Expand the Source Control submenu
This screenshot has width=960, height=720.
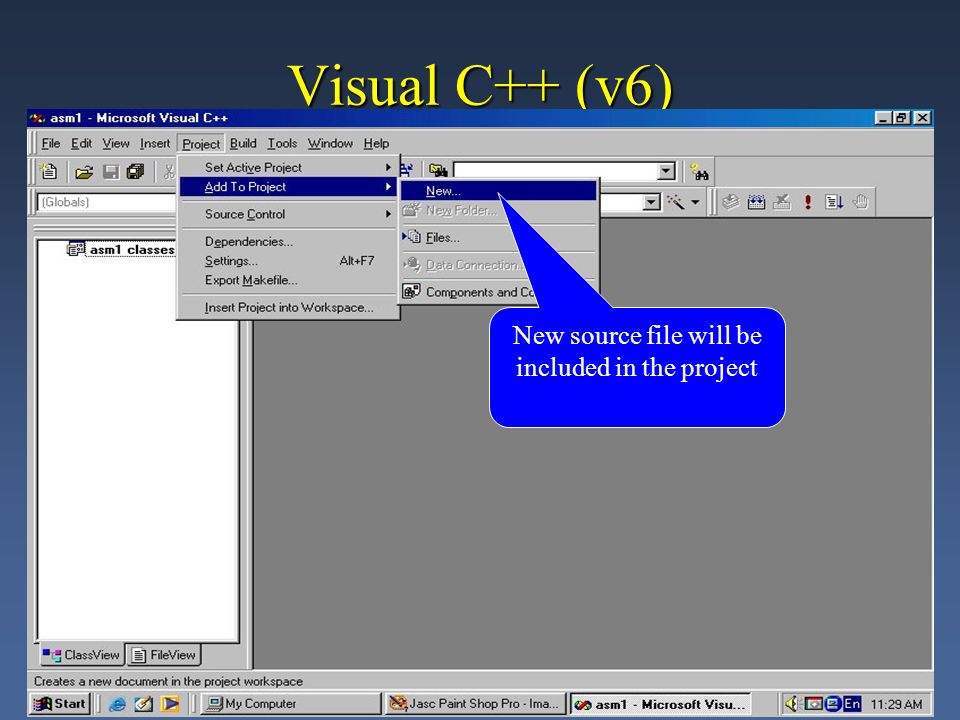287,214
